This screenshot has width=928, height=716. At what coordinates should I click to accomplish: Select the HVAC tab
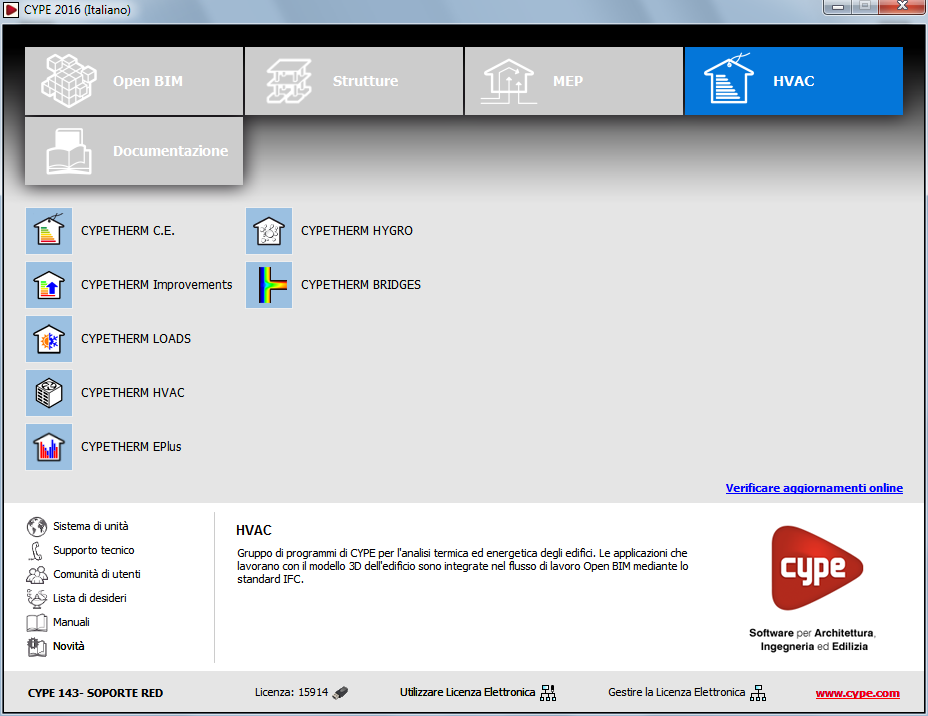794,81
